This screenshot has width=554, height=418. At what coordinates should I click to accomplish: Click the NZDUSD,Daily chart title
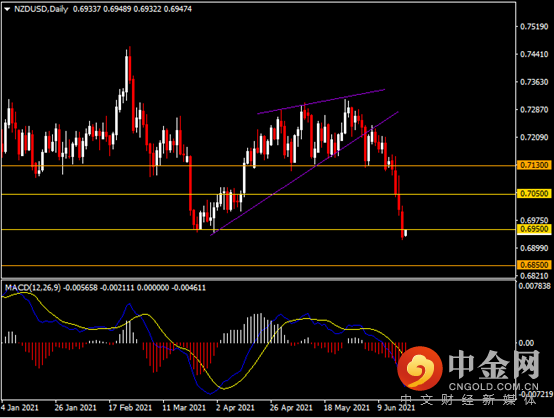click(41, 9)
